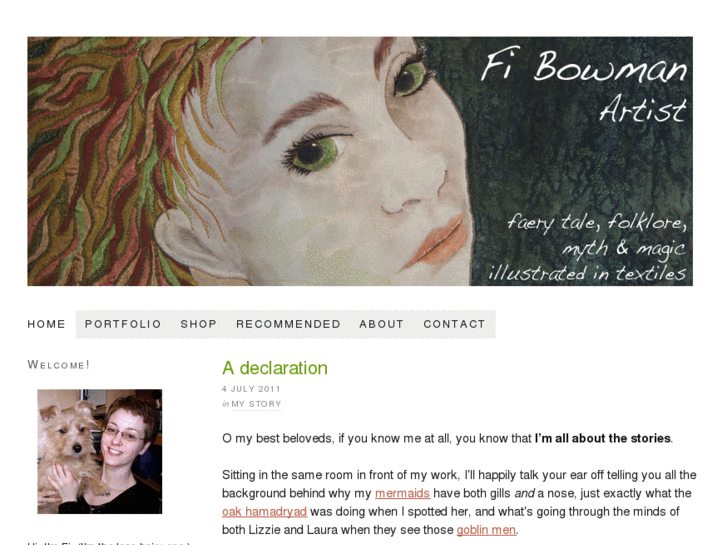Click the 'Fi Bowman Artist' banner title
Viewport: 727px width, 545px height.
tap(584, 86)
